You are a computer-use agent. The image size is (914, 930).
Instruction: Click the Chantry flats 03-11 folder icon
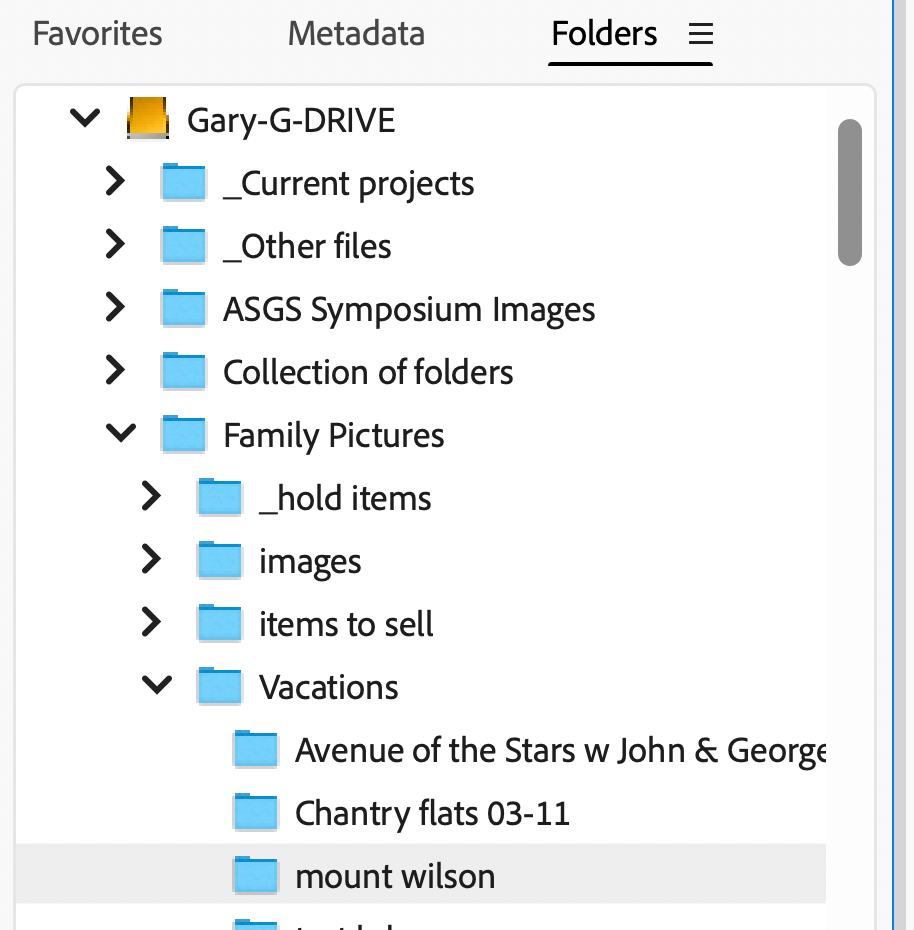point(256,811)
